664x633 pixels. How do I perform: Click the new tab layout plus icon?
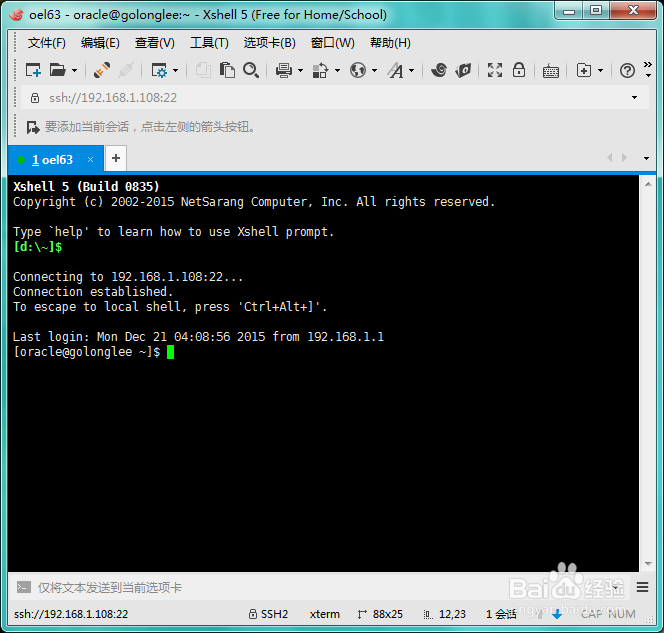tap(584, 70)
